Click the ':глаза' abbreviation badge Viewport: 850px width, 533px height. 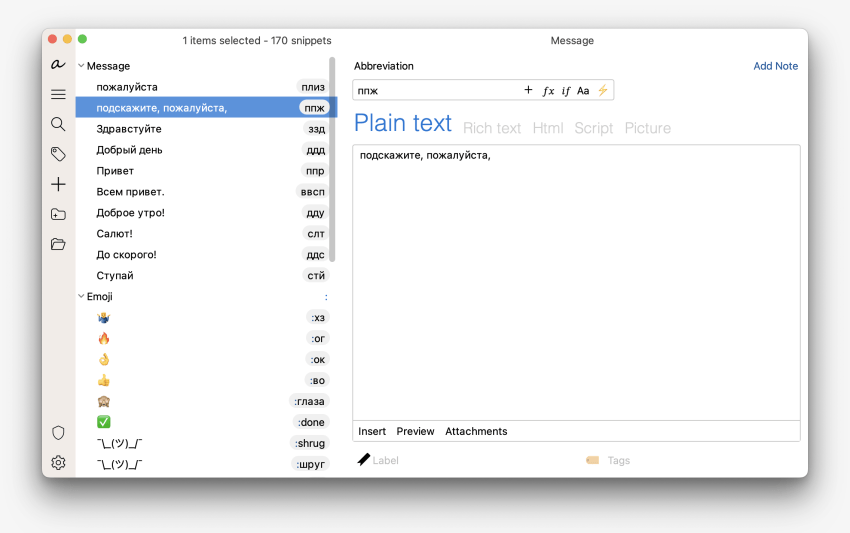(309, 401)
